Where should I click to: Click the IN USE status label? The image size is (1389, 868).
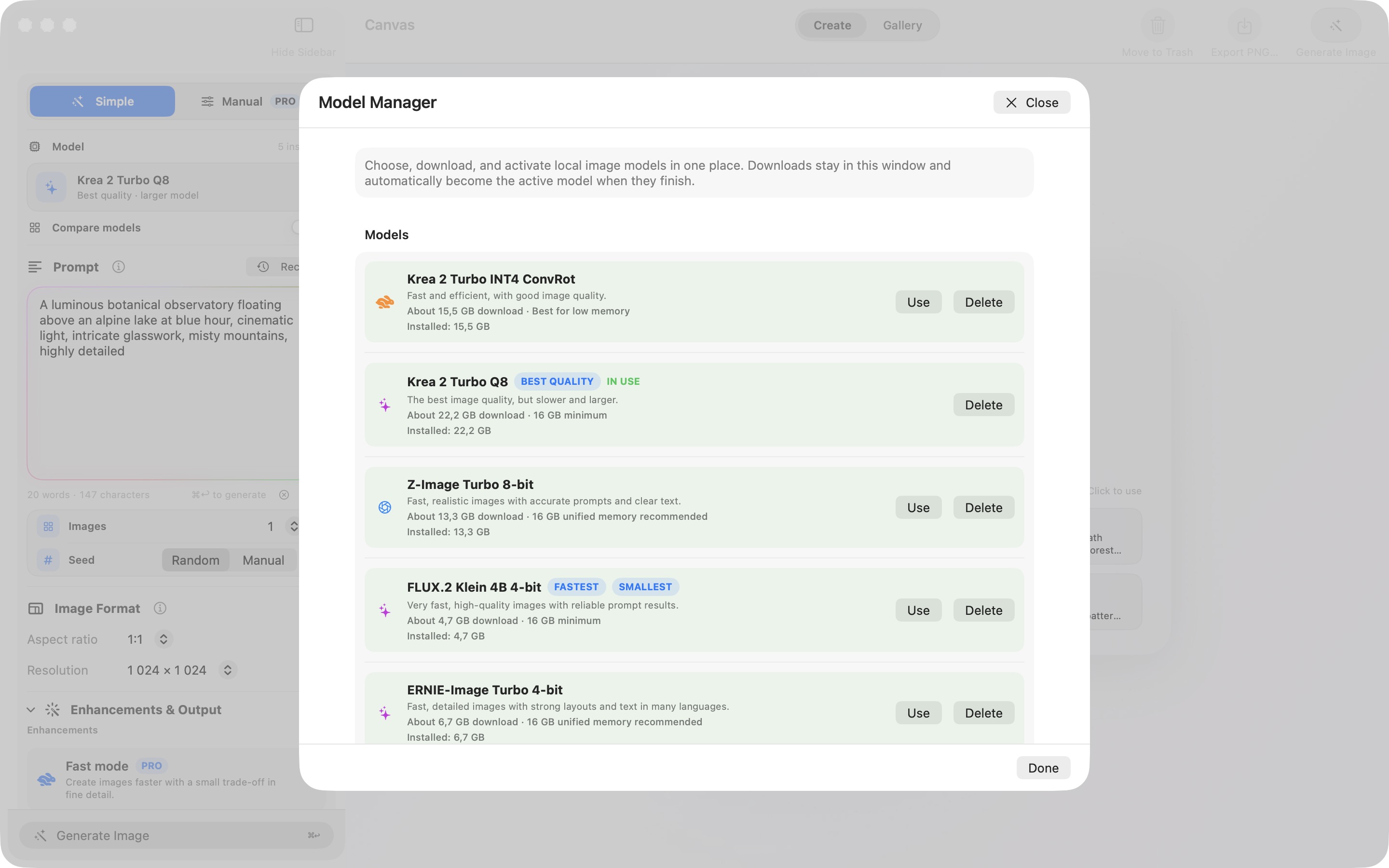point(623,382)
